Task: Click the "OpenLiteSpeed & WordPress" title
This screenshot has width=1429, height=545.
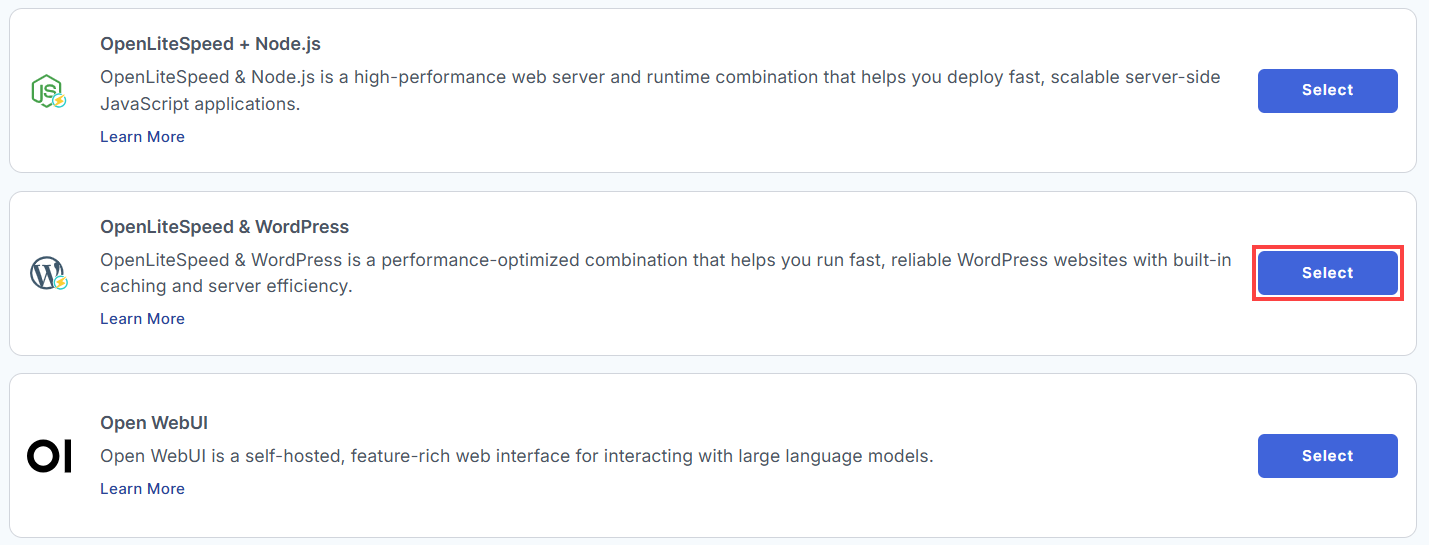Action: [x=224, y=227]
